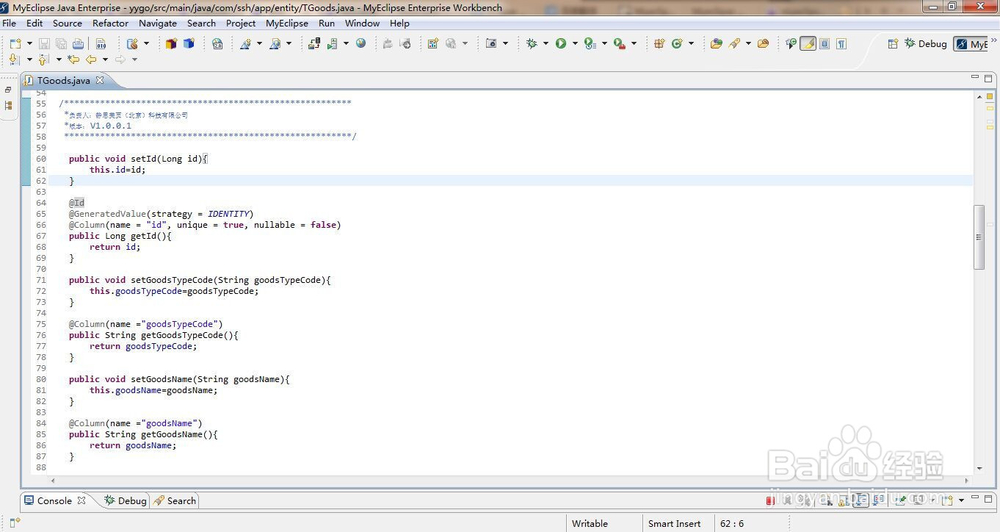
Task: Click the New file wizard icon
Action: [15, 43]
